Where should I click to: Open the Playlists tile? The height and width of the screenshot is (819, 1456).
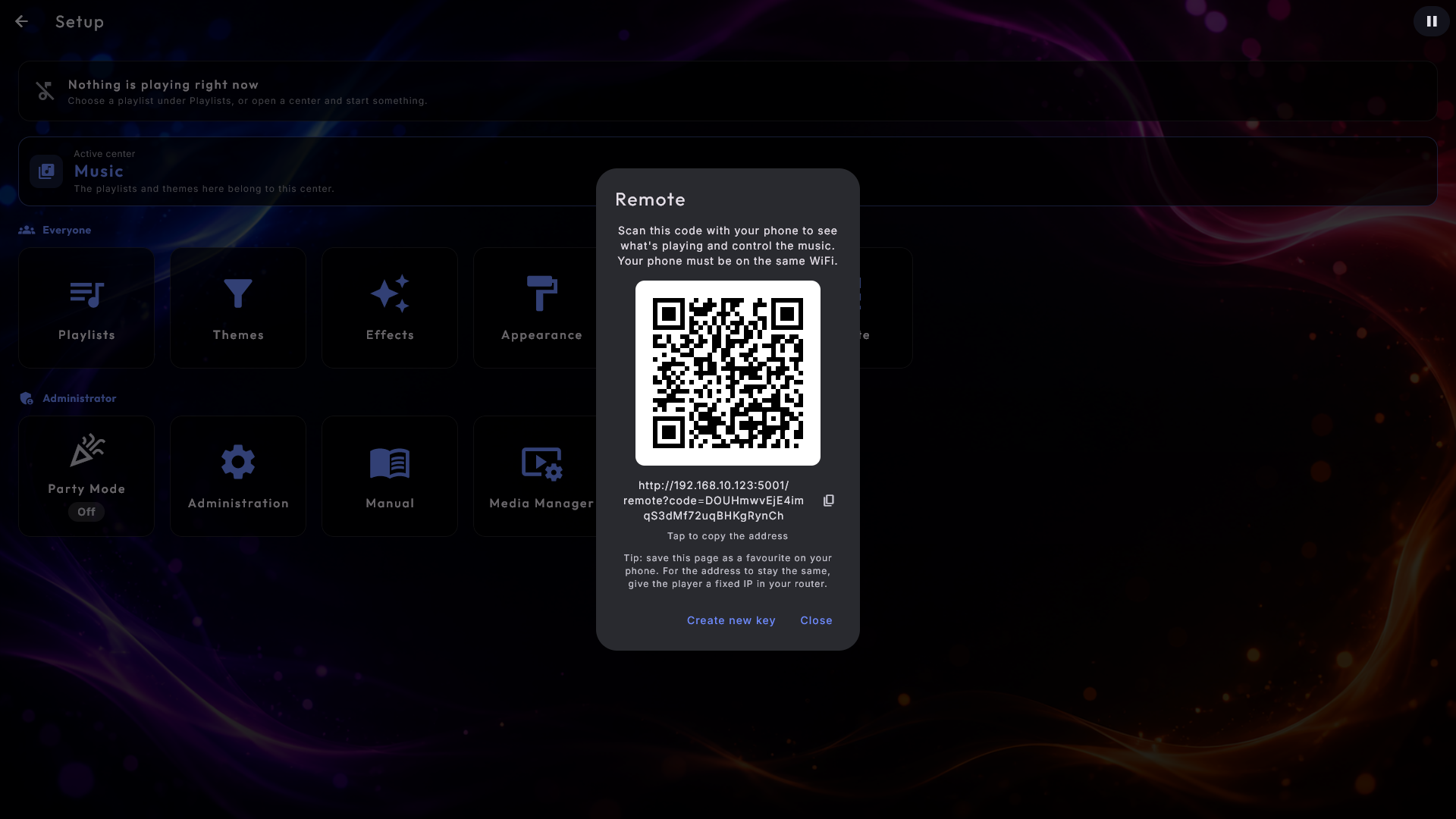click(x=86, y=308)
